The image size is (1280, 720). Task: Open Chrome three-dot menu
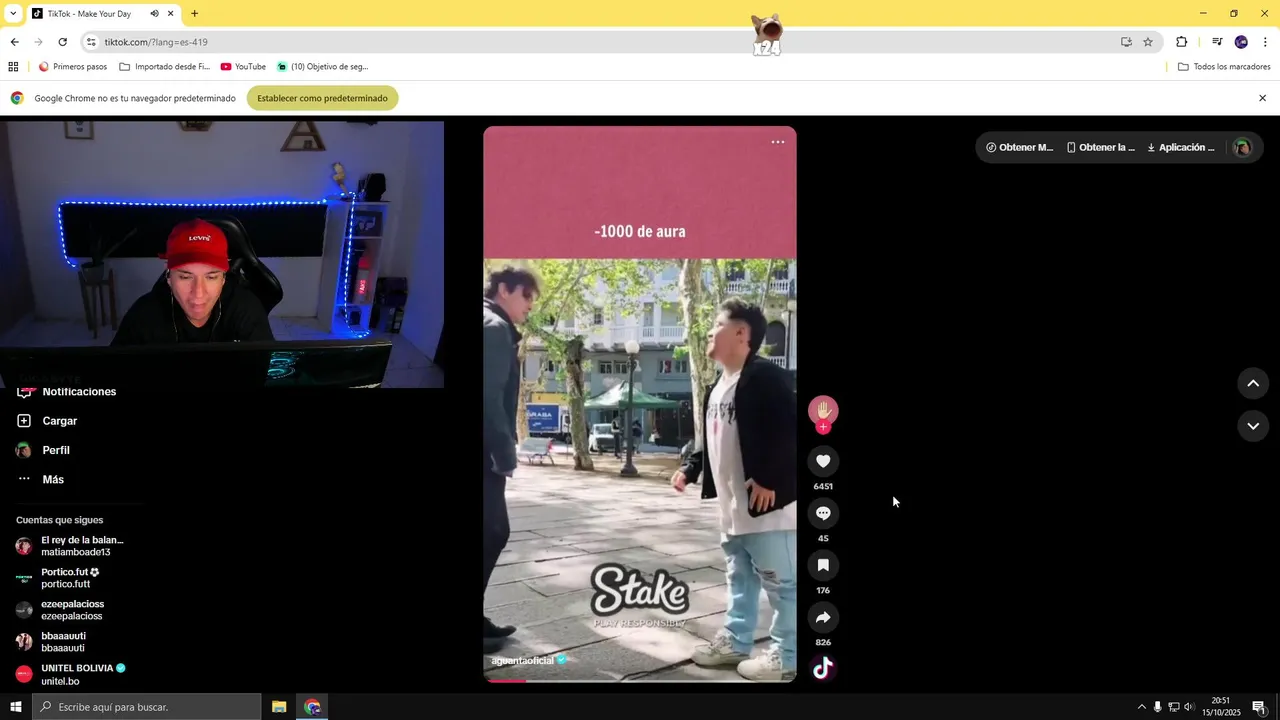coord(1265,42)
